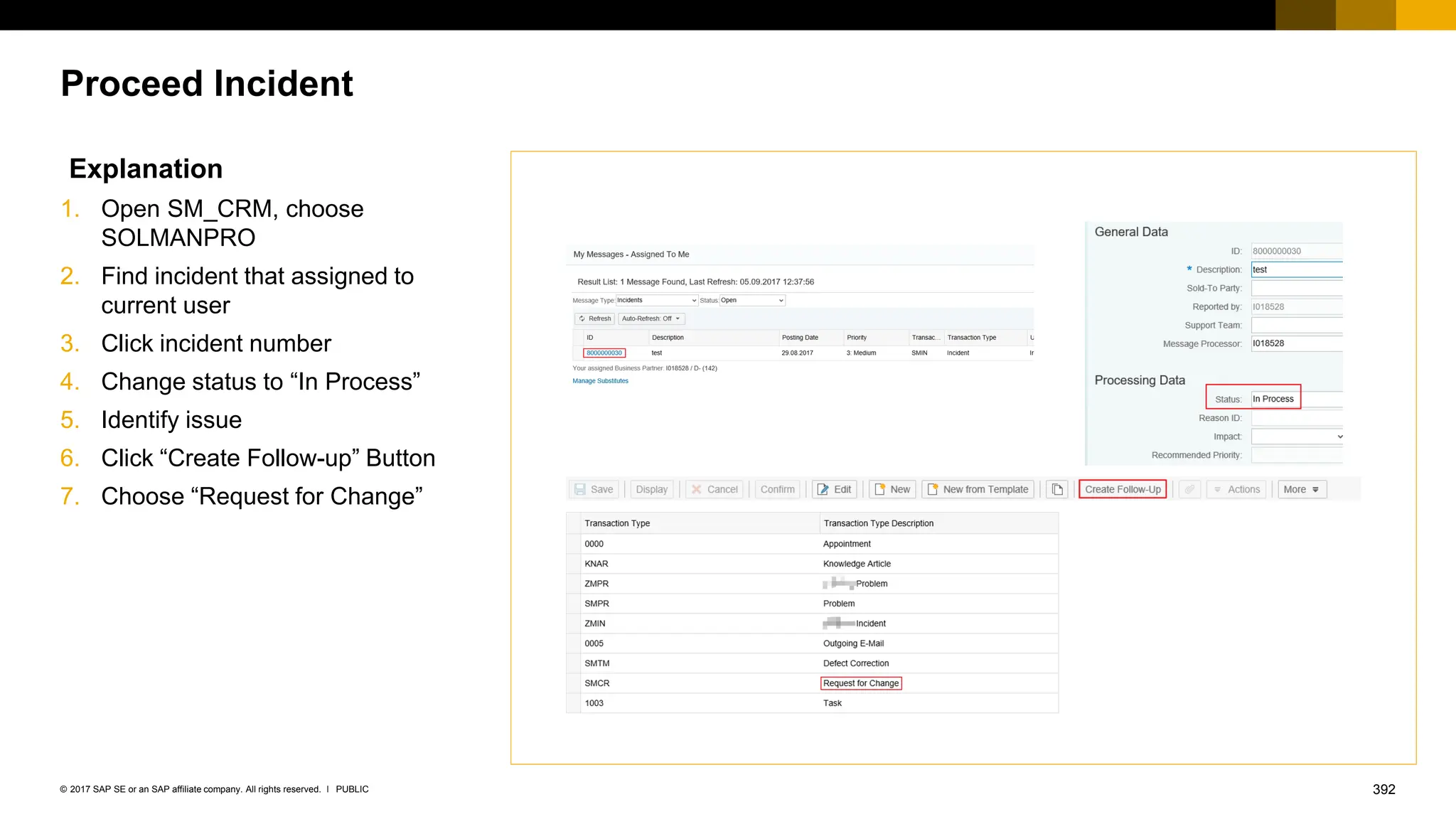
Task: Click the New document button
Action: pyautogui.click(x=892, y=489)
